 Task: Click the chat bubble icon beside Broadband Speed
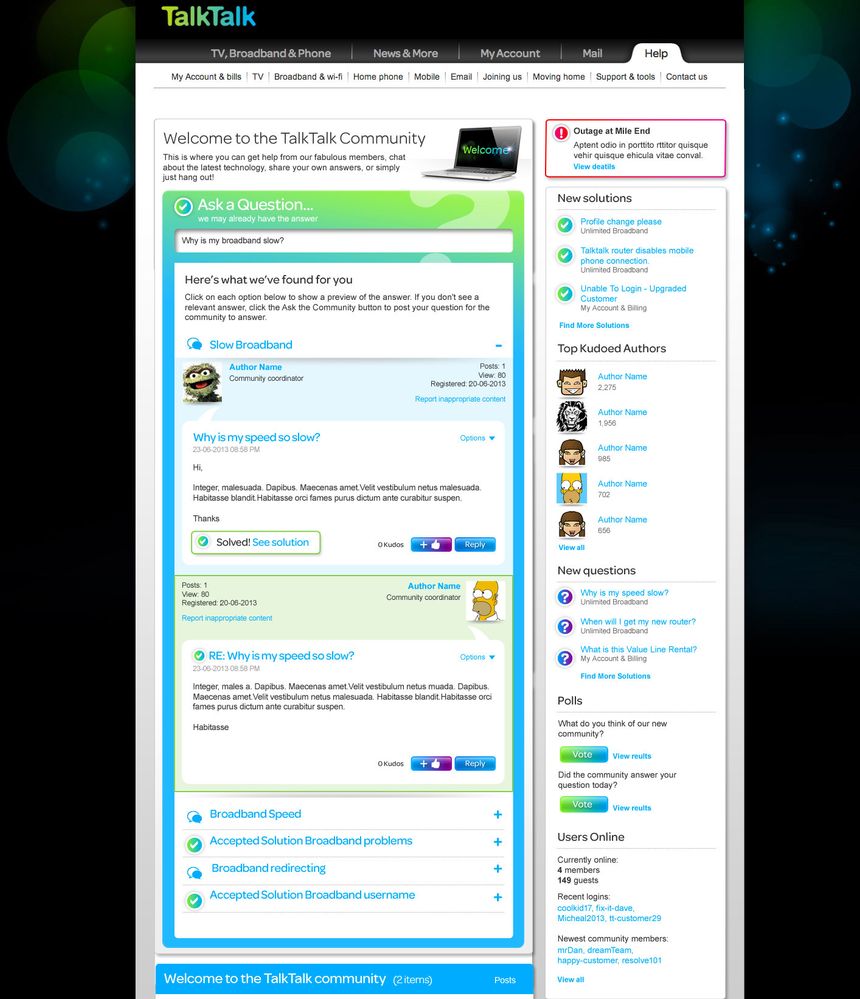194,816
